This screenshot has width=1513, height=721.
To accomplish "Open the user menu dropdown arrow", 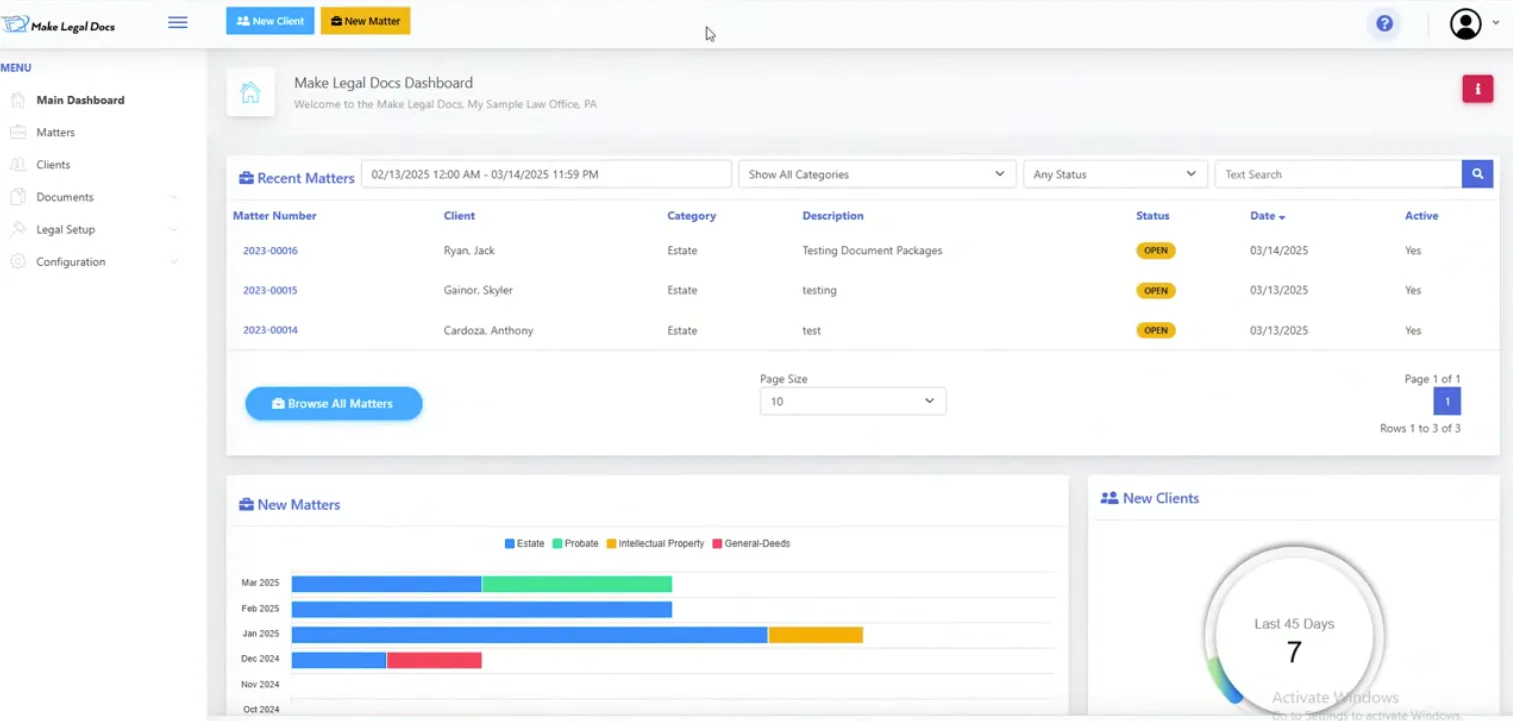I will 1496,23.
